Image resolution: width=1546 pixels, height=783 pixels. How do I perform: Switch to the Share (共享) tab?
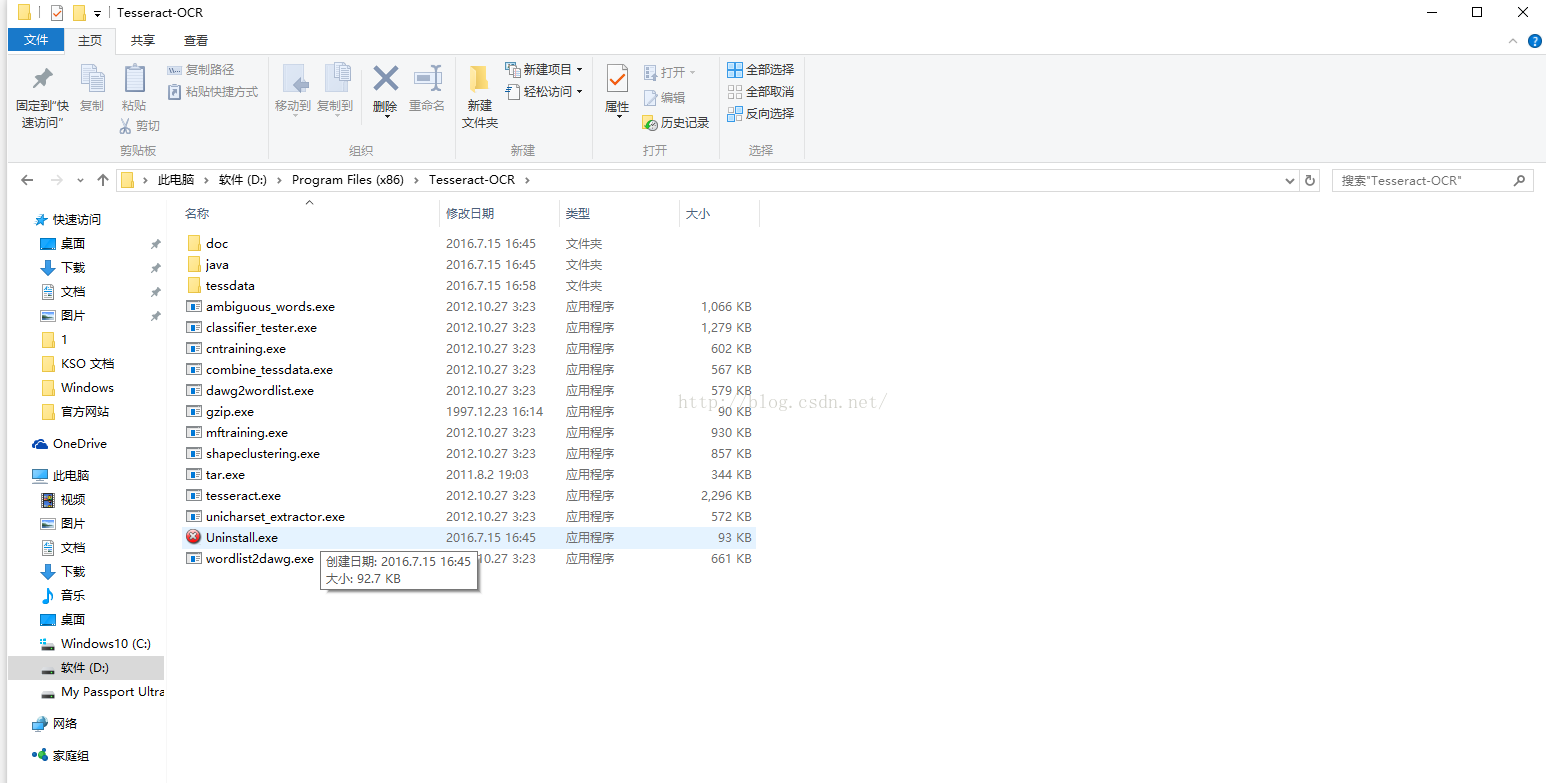(143, 41)
